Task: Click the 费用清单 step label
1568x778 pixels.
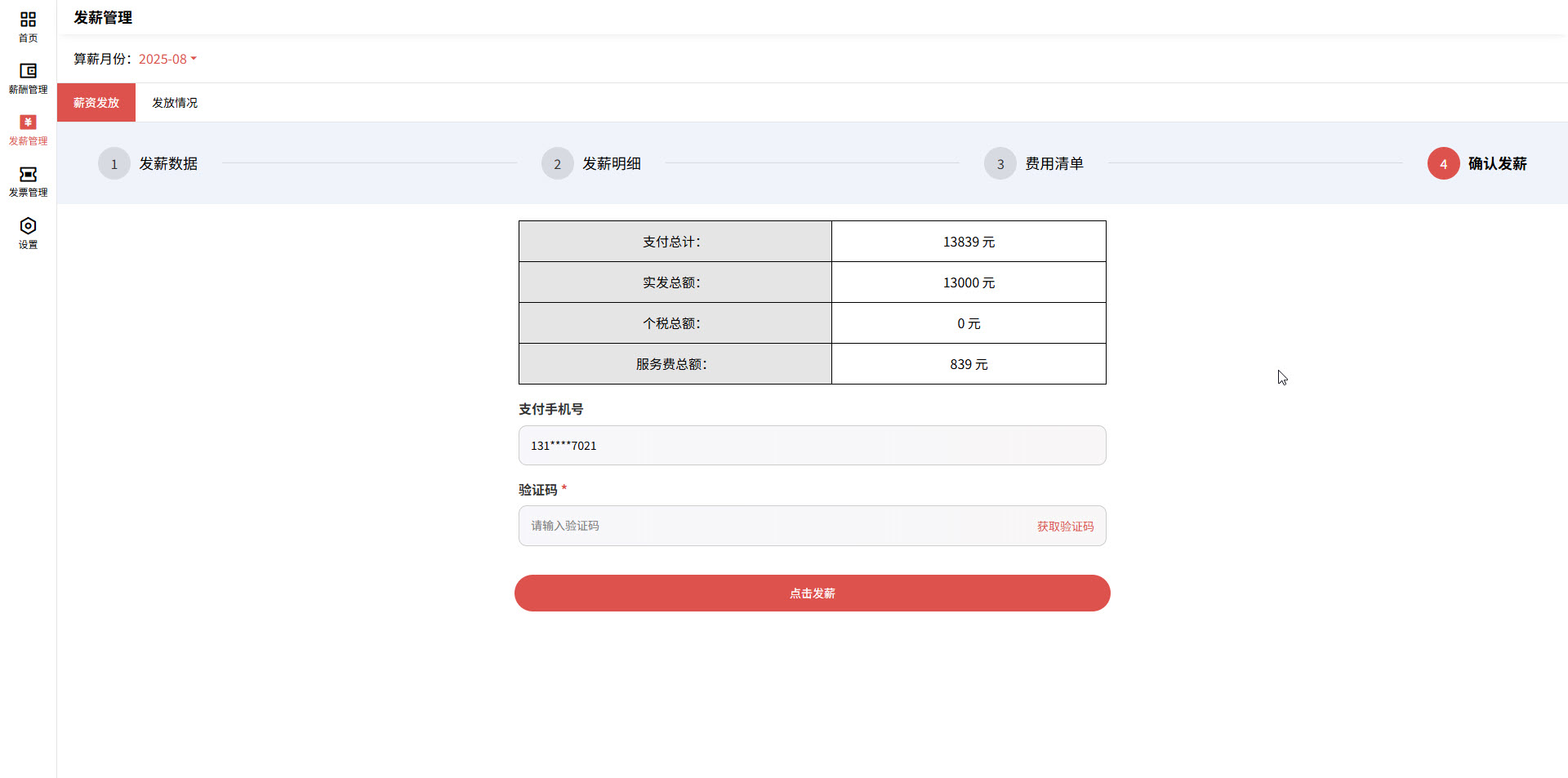Action: tap(1055, 163)
